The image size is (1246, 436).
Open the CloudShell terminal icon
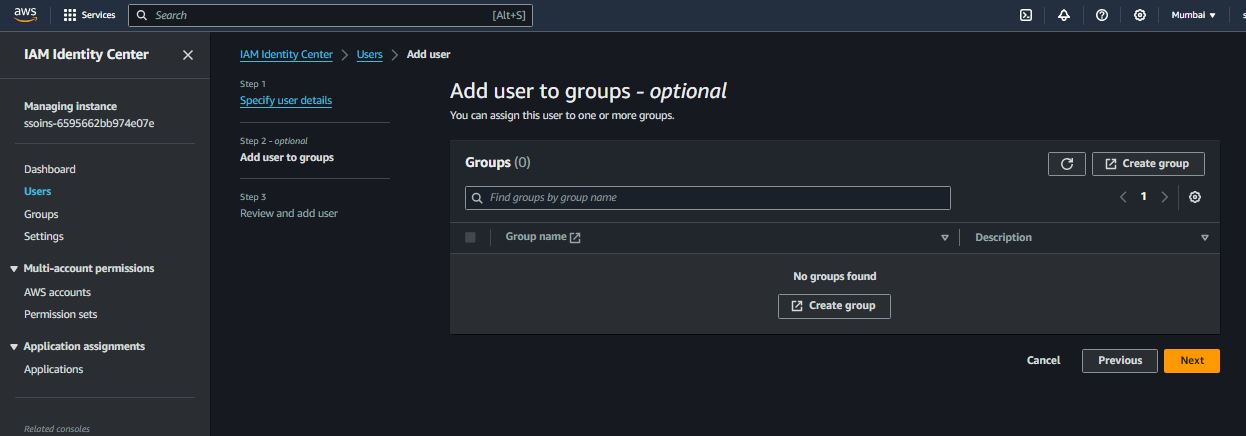tap(1026, 15)
